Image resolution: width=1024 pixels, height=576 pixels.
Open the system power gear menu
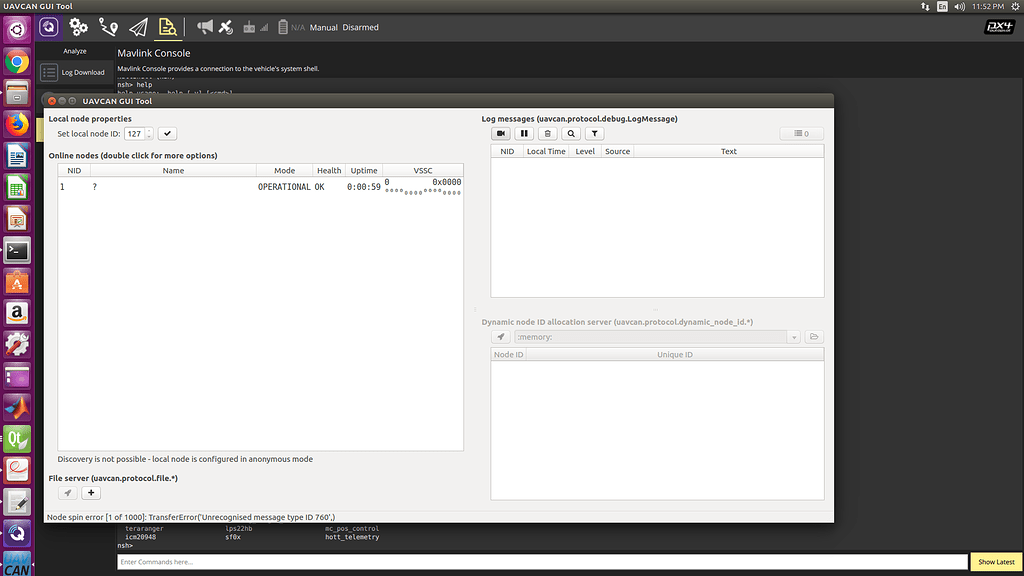[1016, 7]
